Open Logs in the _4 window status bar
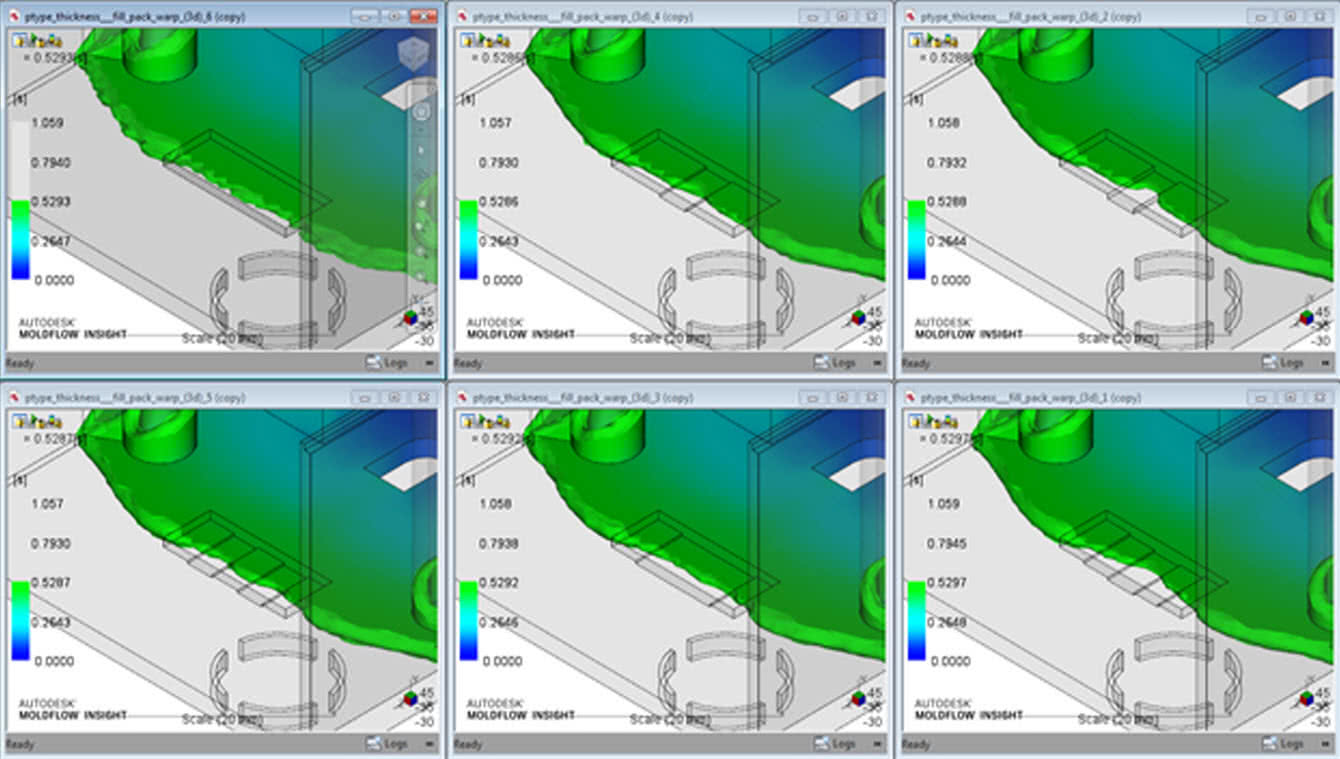The image size is (1340, 759). [x=835, y=363]
